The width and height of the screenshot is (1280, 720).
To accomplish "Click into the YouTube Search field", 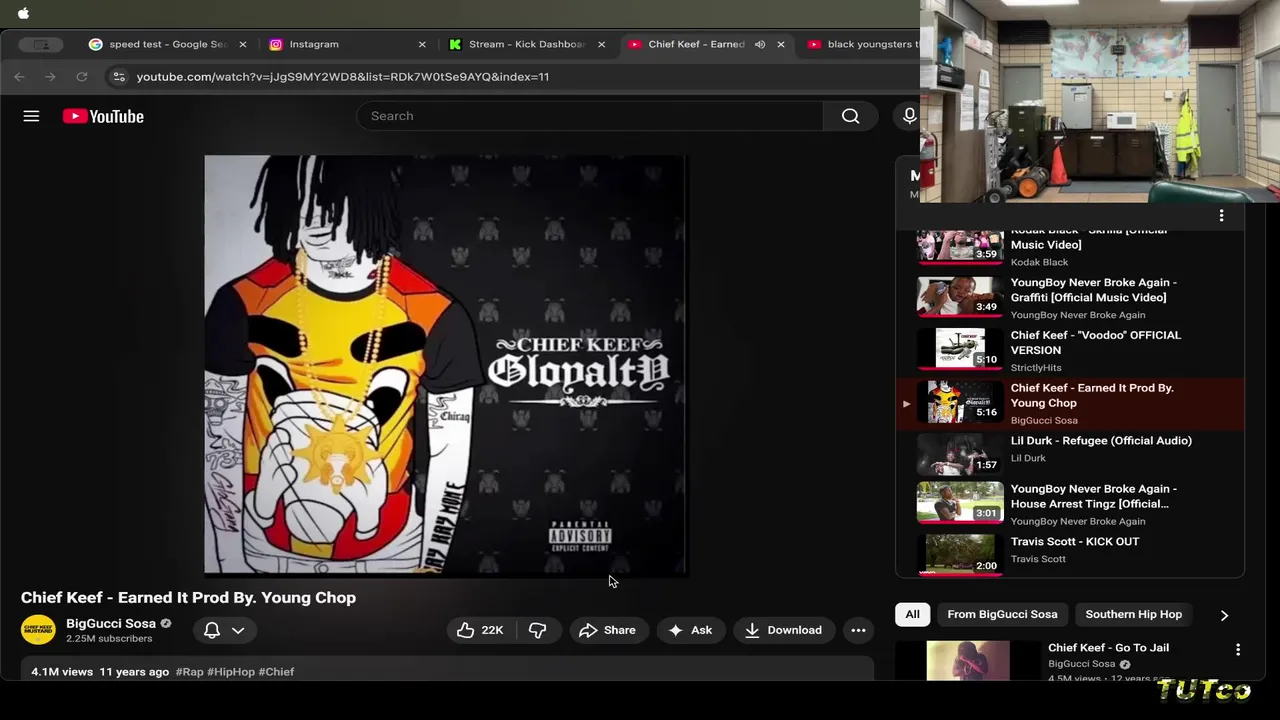I will tap(590, 116).
